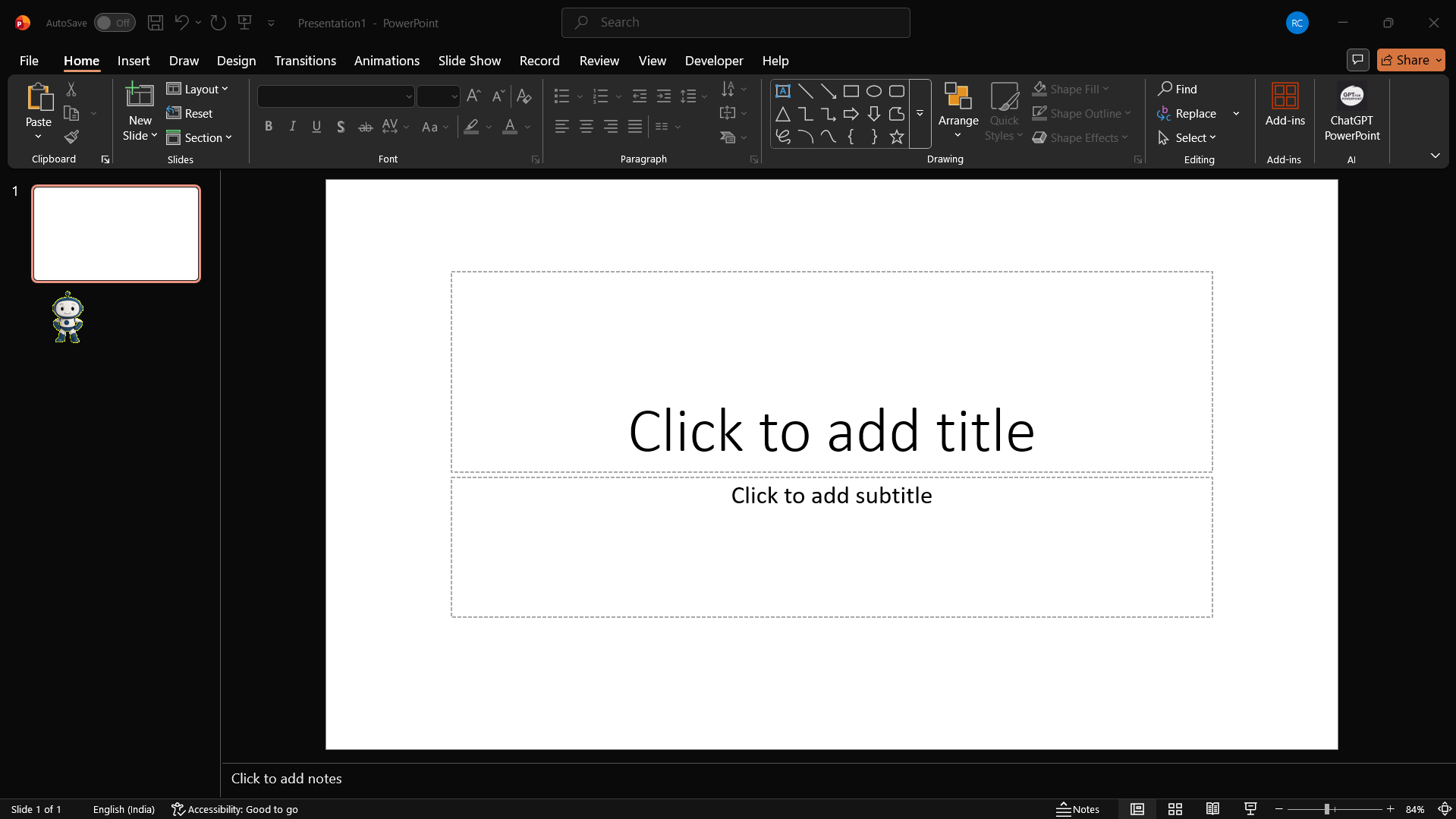Start slideshow from beginning icon in title bar

(244, 23)
